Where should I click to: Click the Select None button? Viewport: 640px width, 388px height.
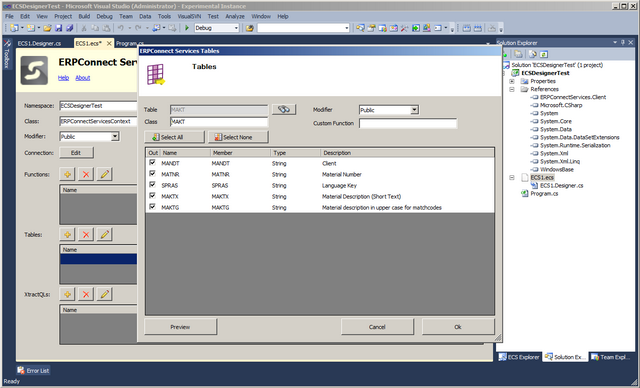point(238,137)
